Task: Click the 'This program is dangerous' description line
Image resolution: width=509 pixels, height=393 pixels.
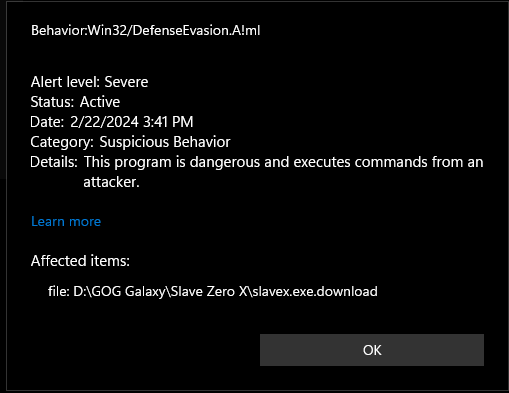Action: point(283,162)
